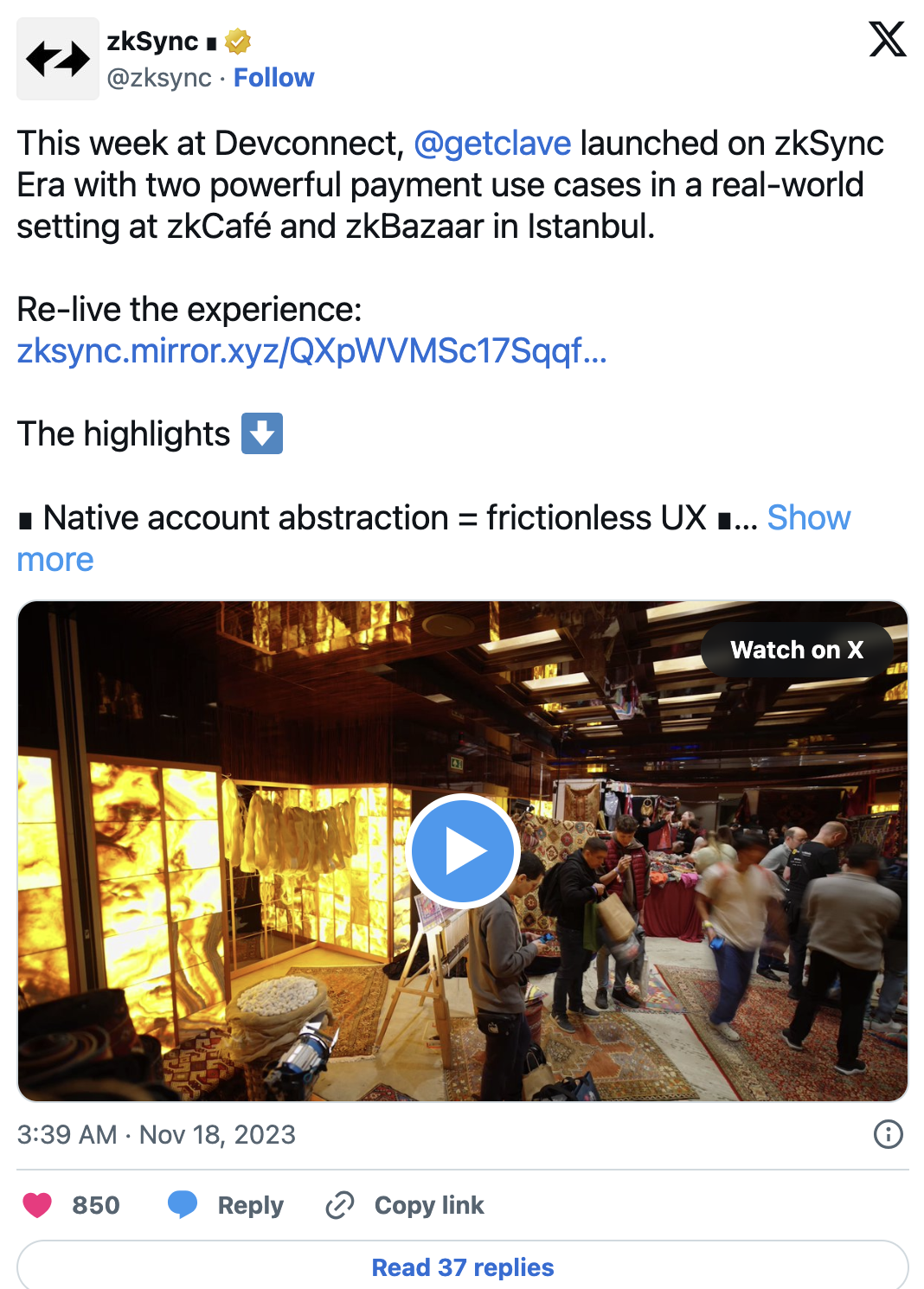Click the down arrow emoji after highlights
The width and height of the screenshot is (924, 1289).
pos(262,433)
